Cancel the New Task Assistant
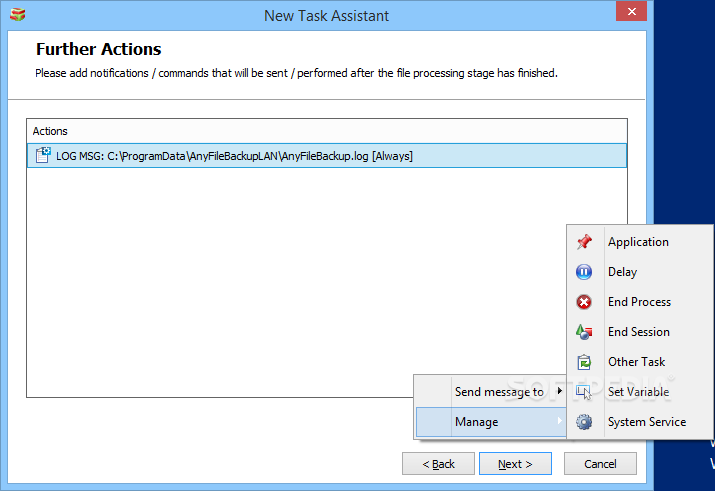The height and width of the screenshot is (491, 715). click(600, 464)
